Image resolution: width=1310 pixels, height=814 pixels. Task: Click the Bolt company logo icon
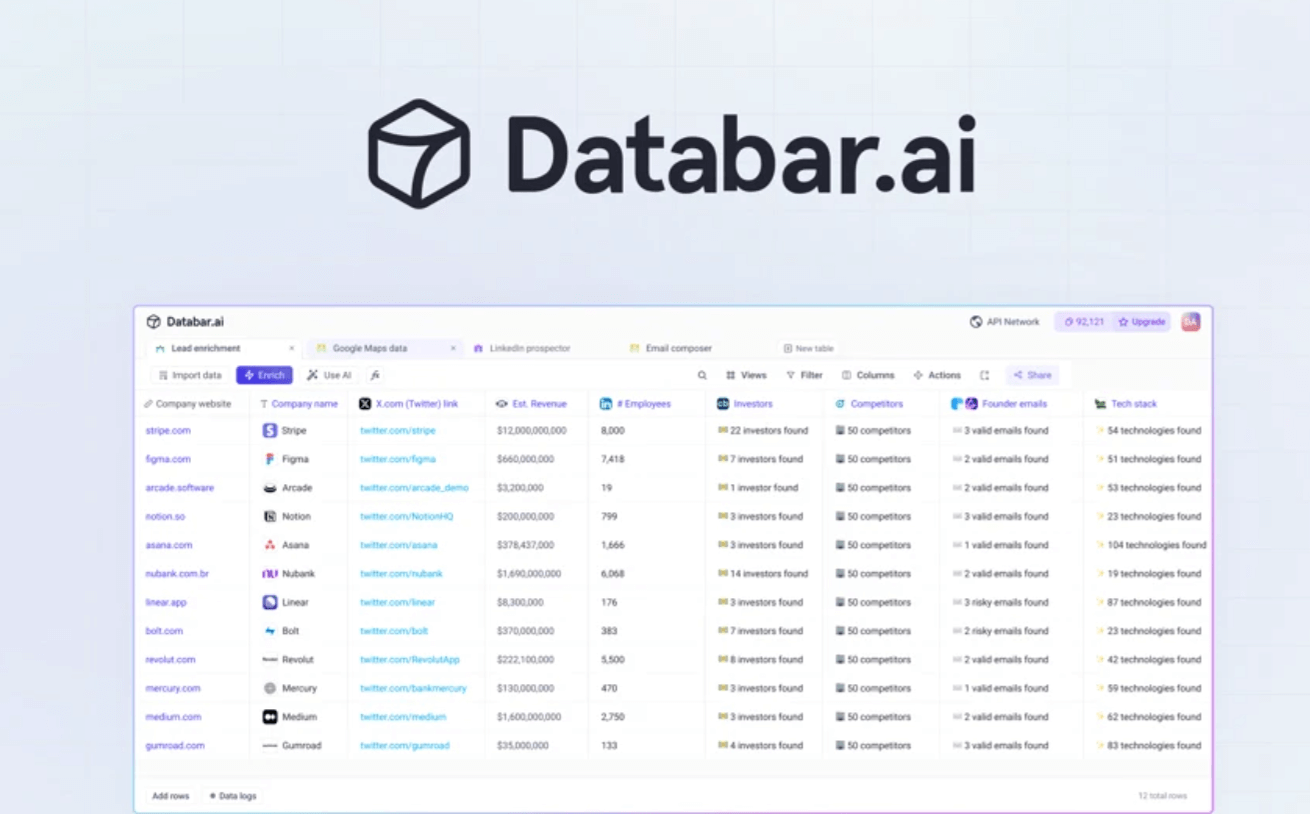270,631
